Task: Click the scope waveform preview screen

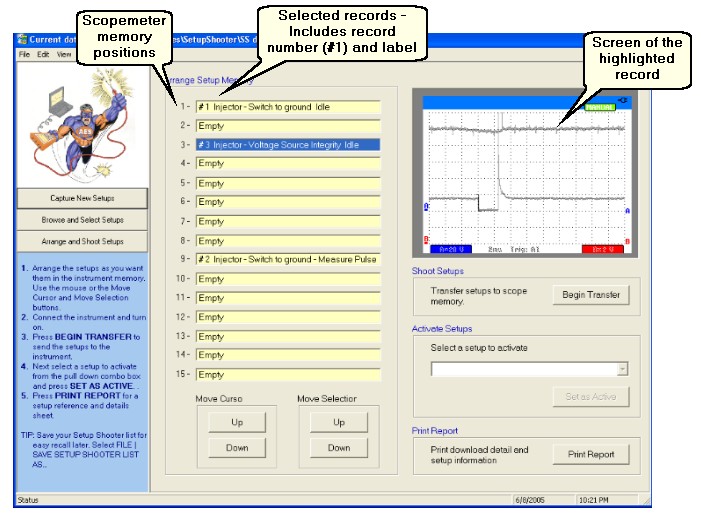Action: coord(527,174)
